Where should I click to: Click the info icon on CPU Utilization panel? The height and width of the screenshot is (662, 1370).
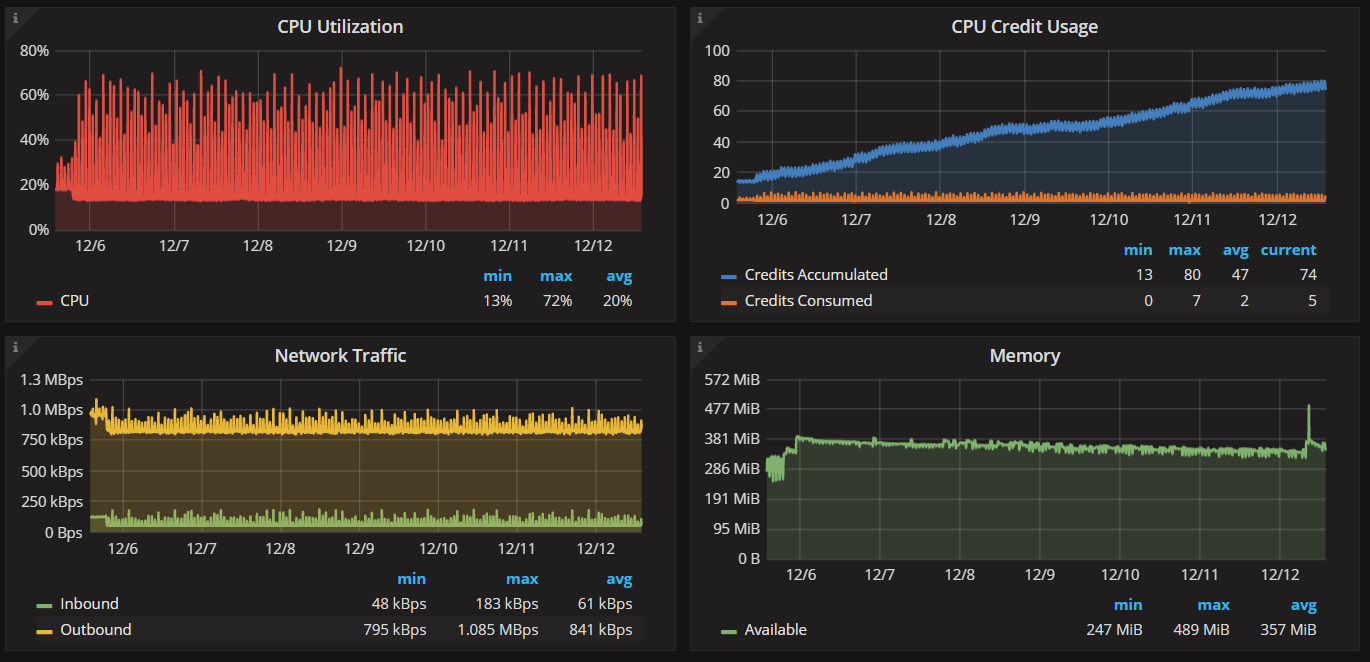pyautogui.click(x=14, y=17)
